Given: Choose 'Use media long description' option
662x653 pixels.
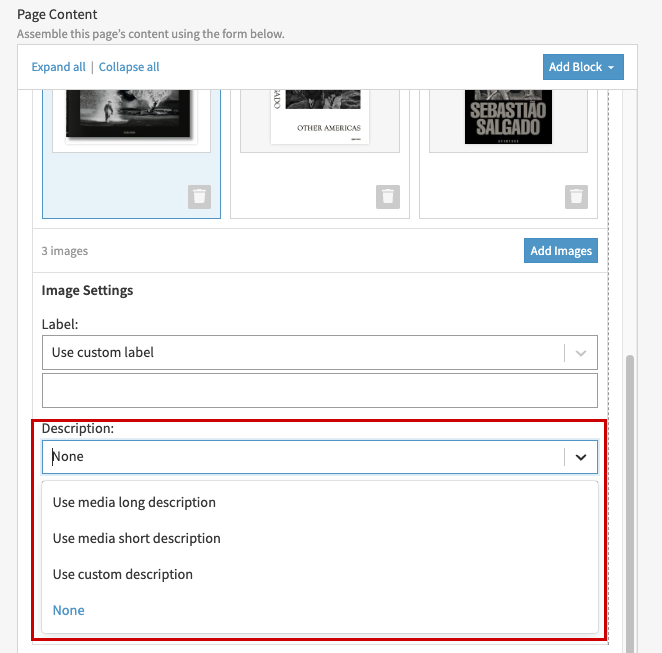Looking at the screenshot, I should 134,502.
